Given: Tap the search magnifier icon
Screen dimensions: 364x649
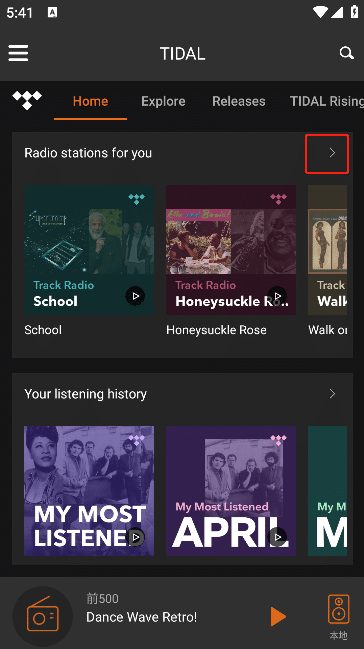Looking at the screenshot, I should point(346,53).
